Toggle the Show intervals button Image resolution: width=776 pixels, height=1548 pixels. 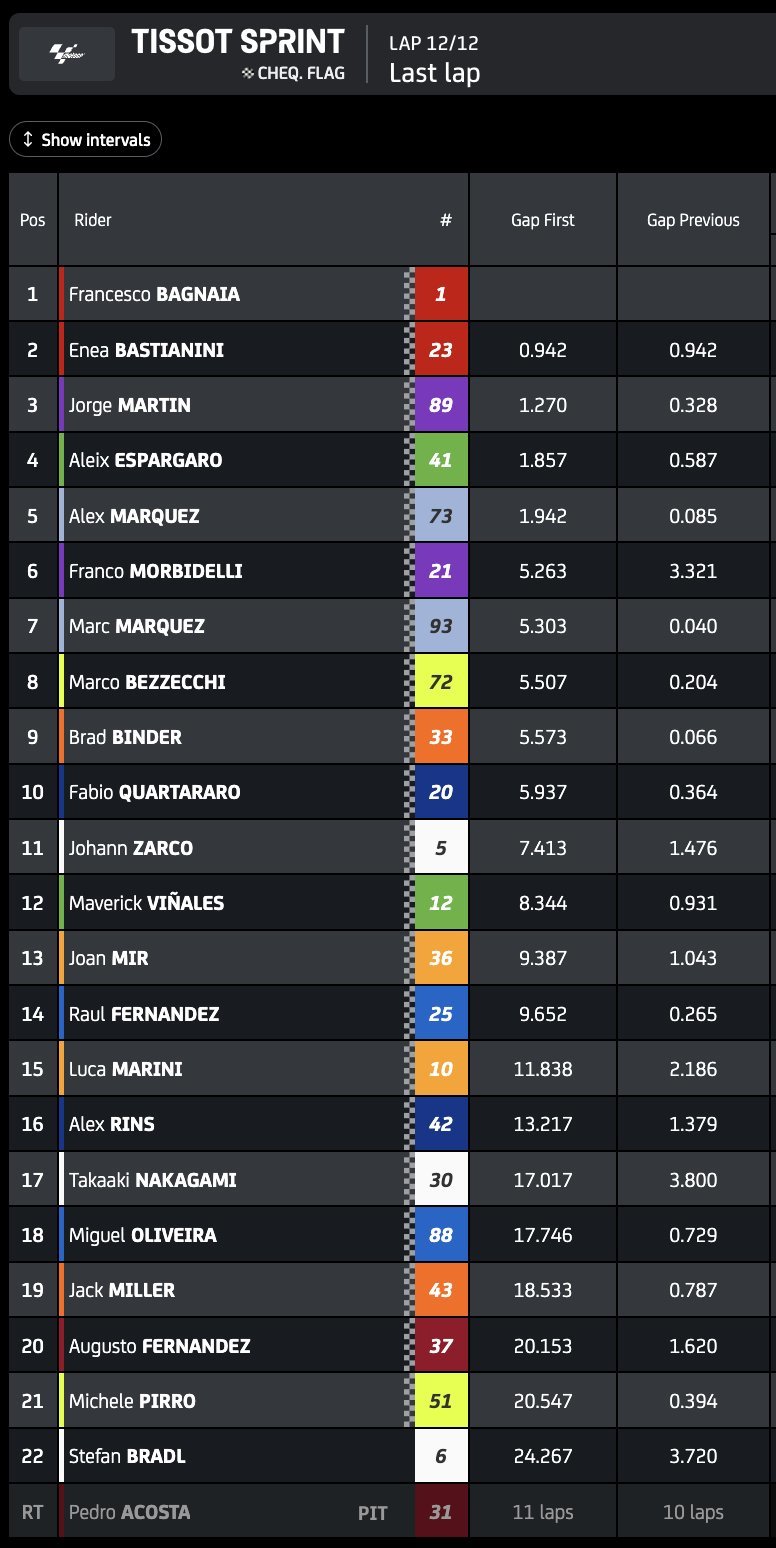click(85, 140)
